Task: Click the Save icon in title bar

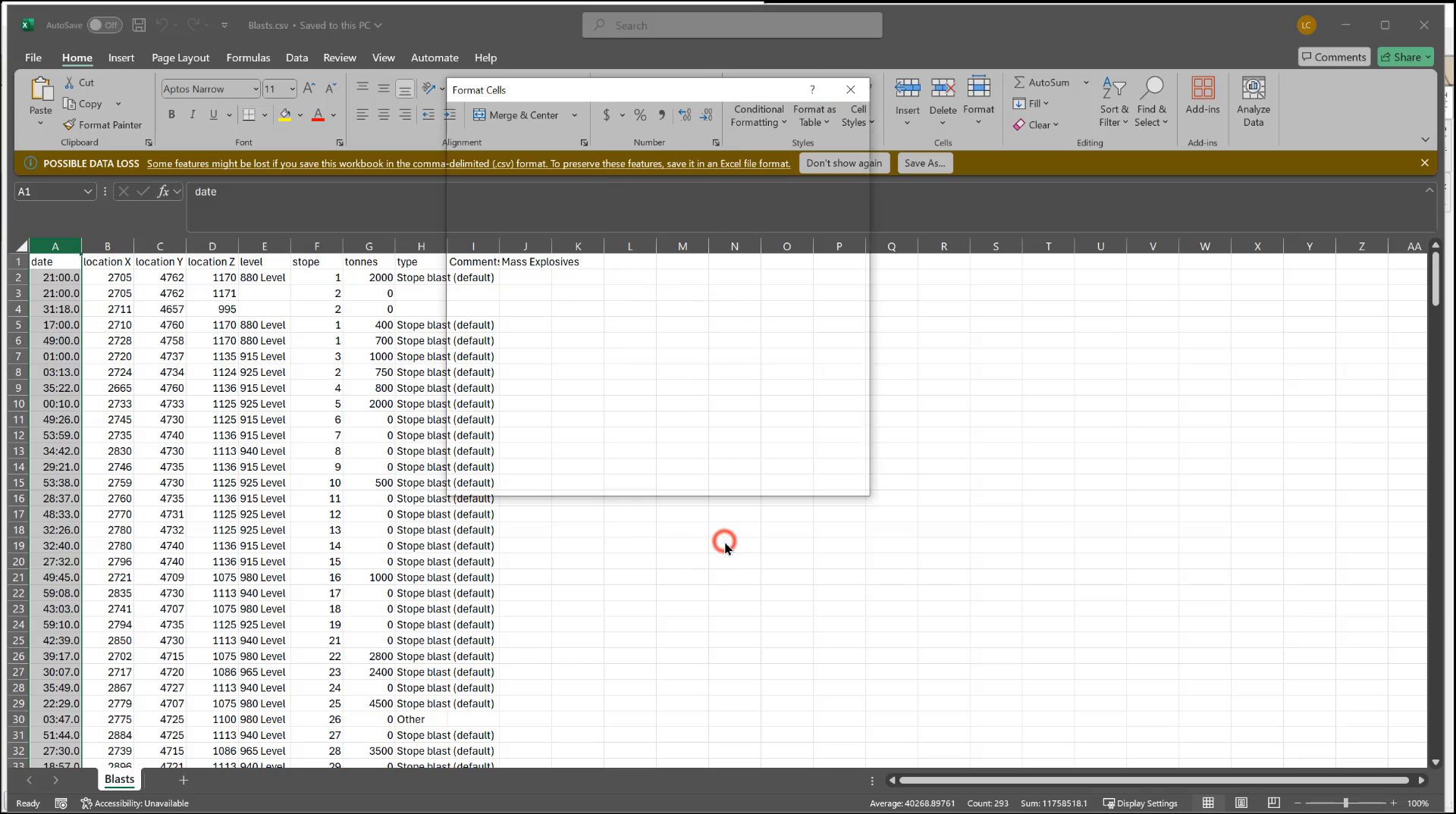Action: (x=139, y=25)
